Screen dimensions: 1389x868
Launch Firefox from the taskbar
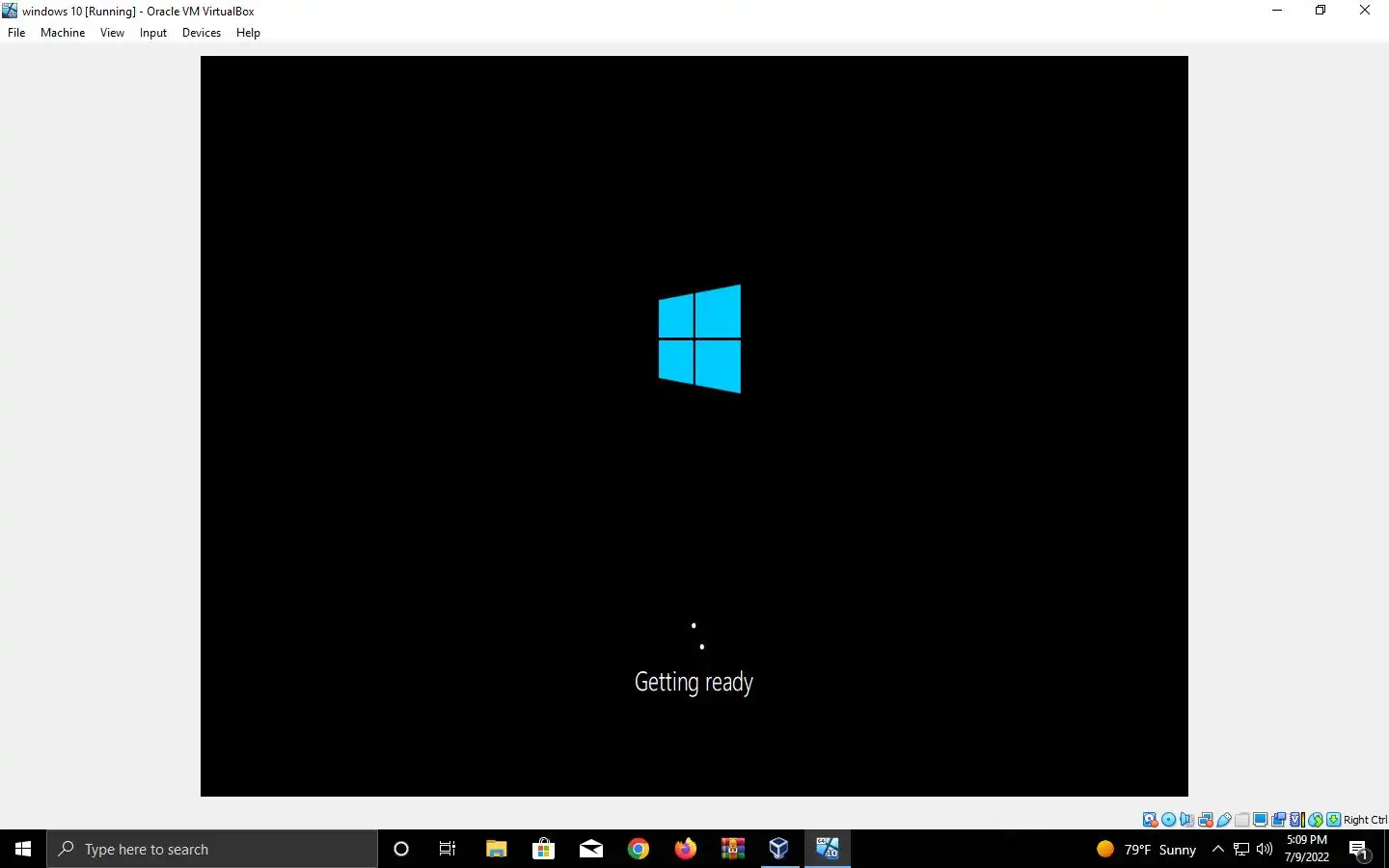pyautogui.click(x=686, y=849)
